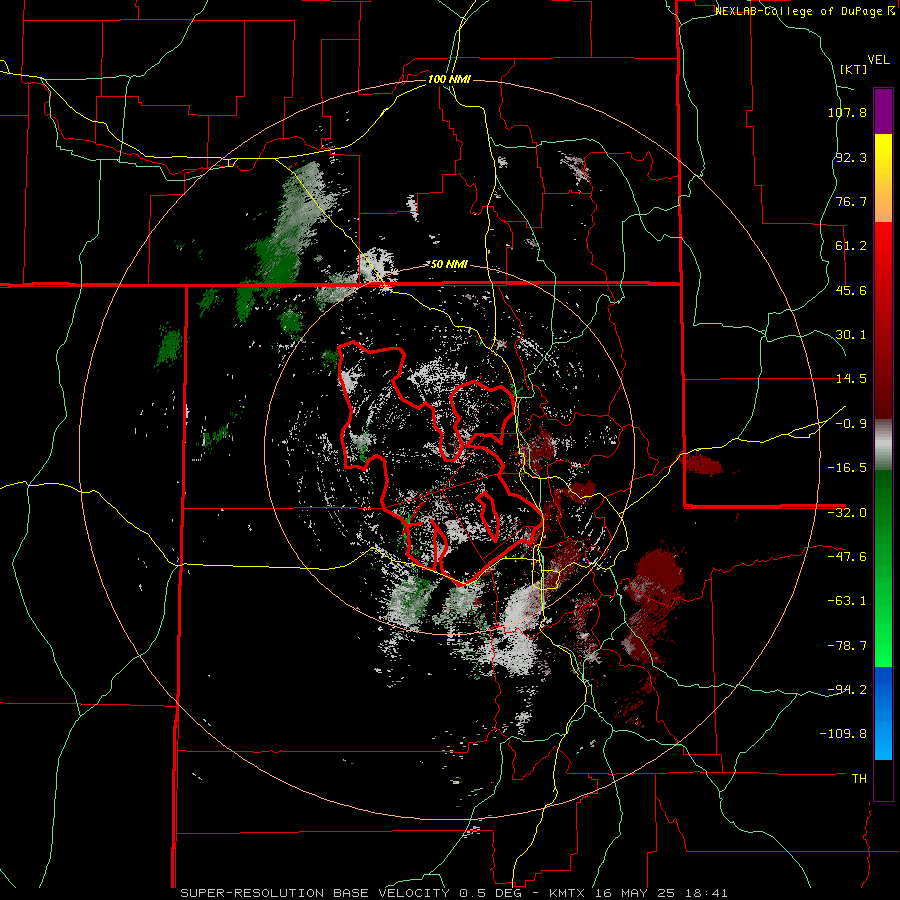The image size is (900, 900).
Task: Click the 14.5 legend value
Action: 851,379
